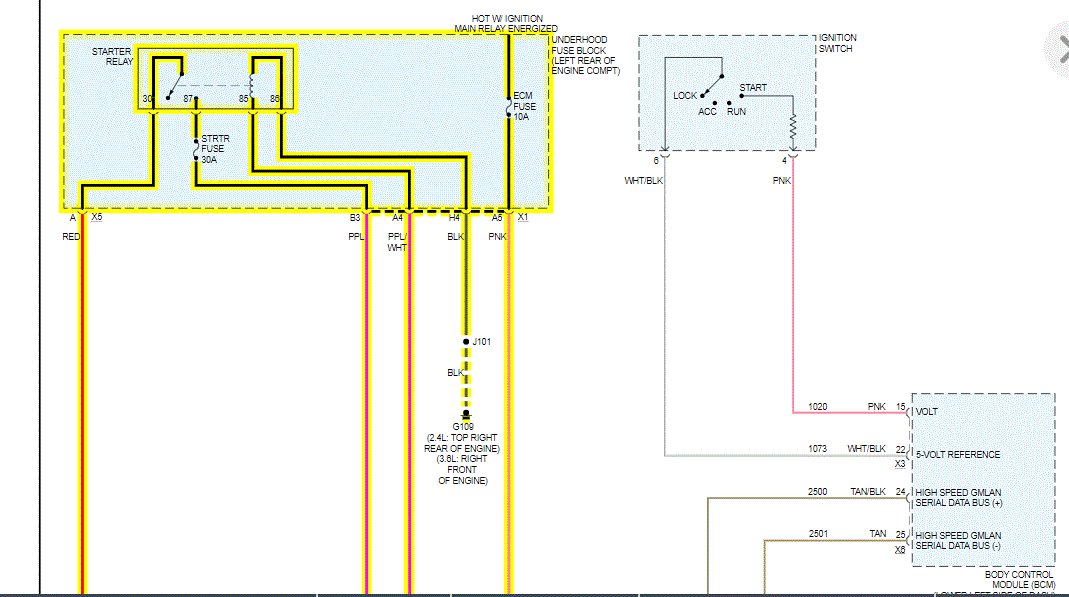The image size is (1069, 597).
Task: Select the A5 terminal label
Action: pos(497,217)
